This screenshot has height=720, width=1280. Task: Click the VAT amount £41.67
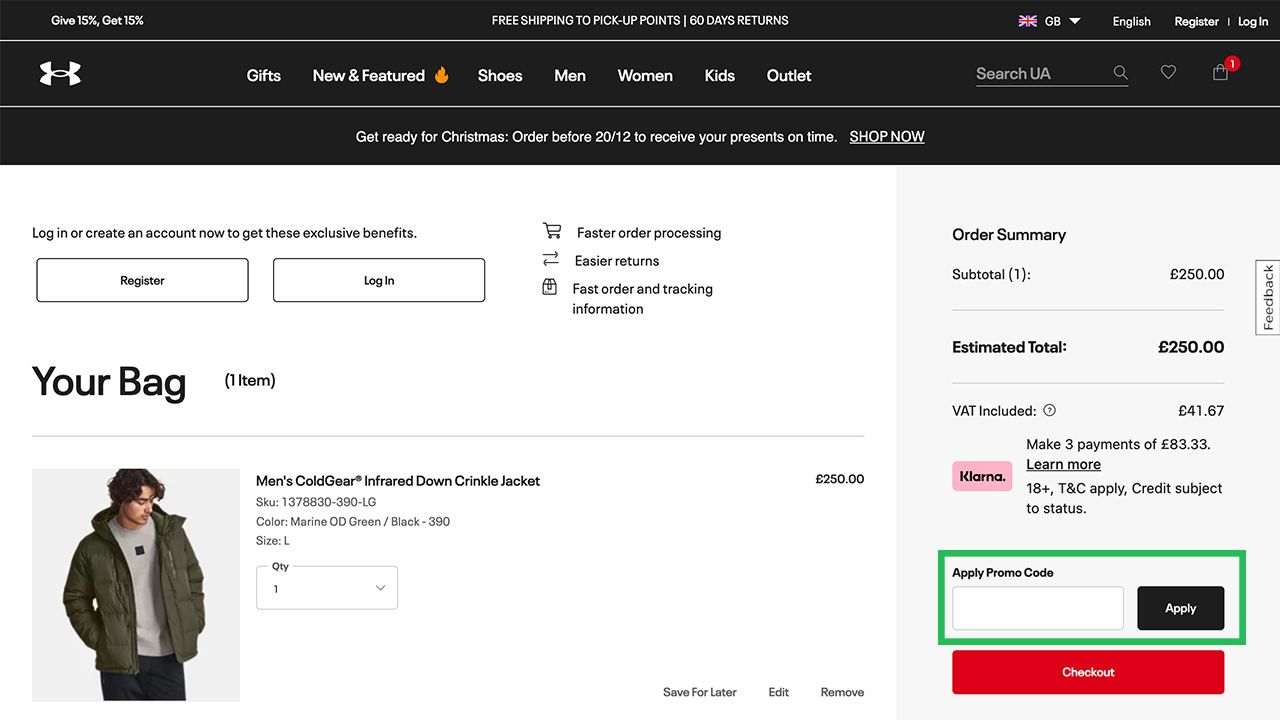pos(1201,410)
